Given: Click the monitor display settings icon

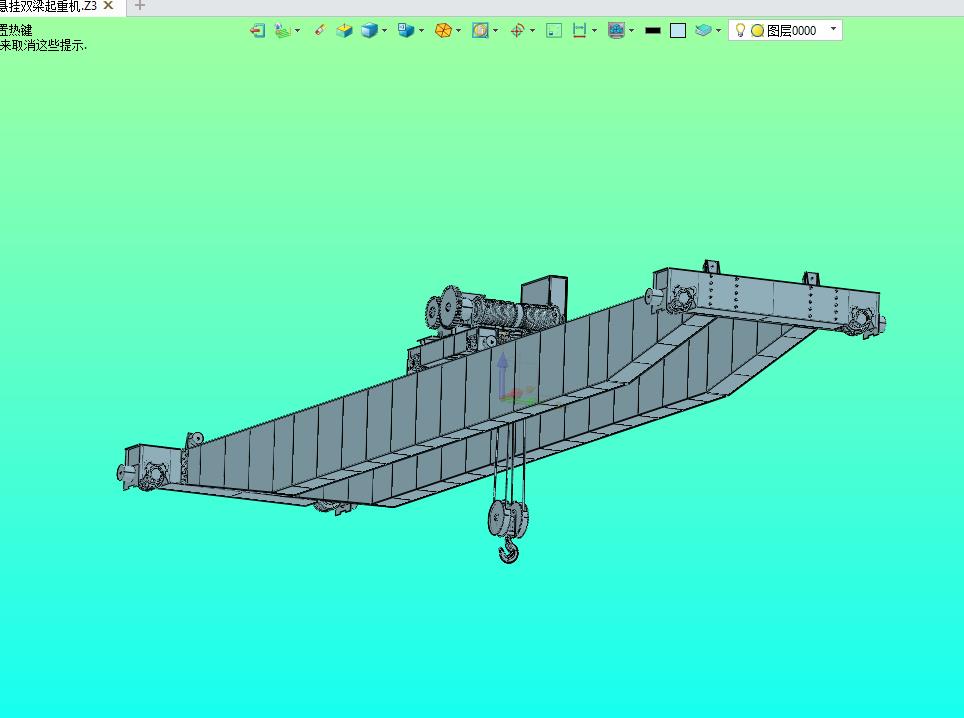Looking at the screenshot, I should pos(616,30).
